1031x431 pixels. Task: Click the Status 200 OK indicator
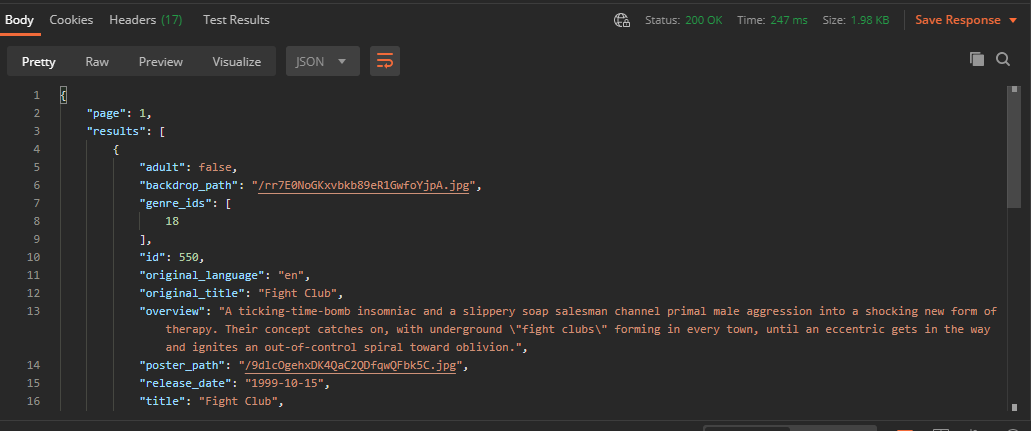click(684, 20)
